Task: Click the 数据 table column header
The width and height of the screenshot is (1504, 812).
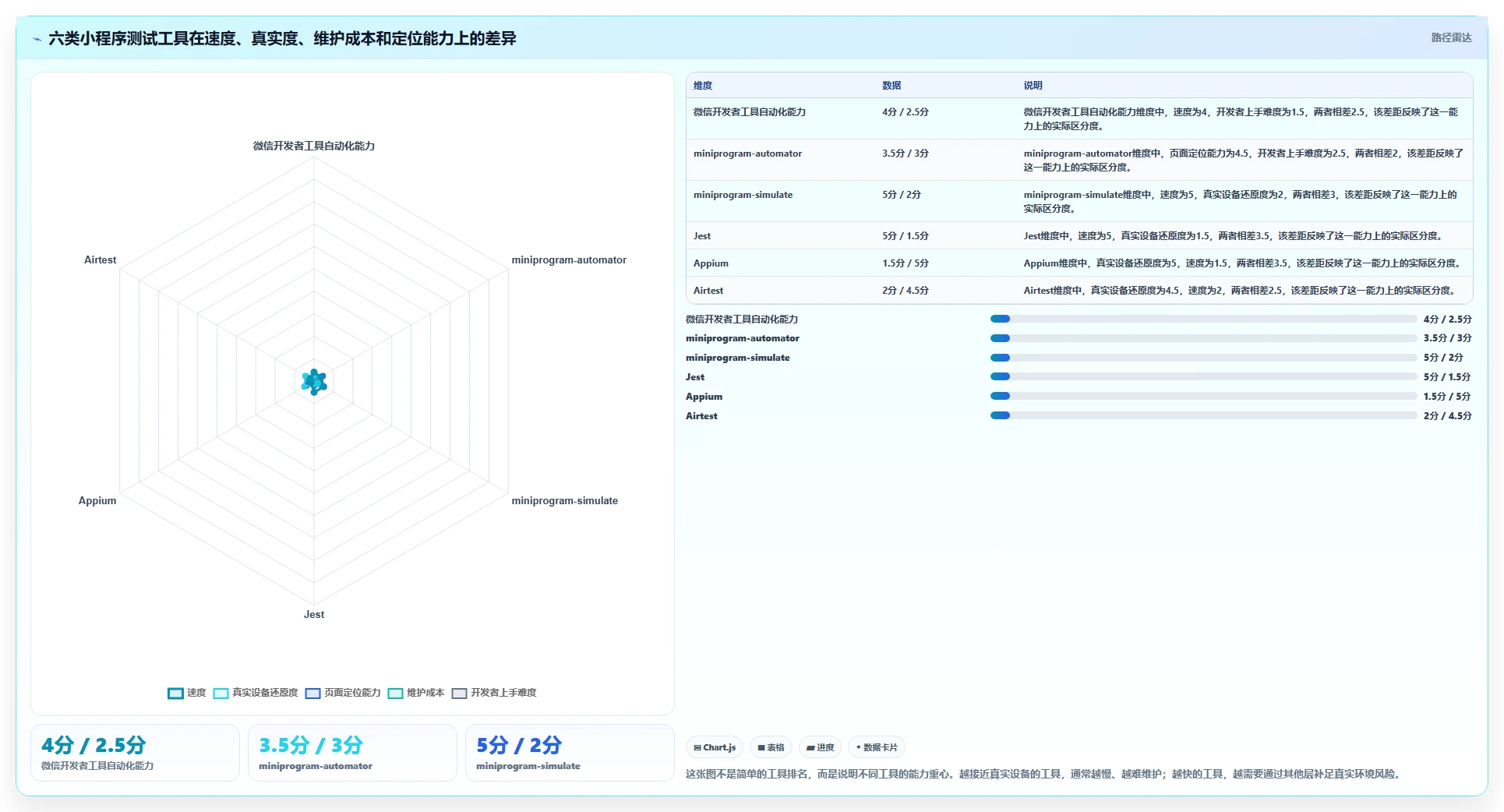Action: 891,86
